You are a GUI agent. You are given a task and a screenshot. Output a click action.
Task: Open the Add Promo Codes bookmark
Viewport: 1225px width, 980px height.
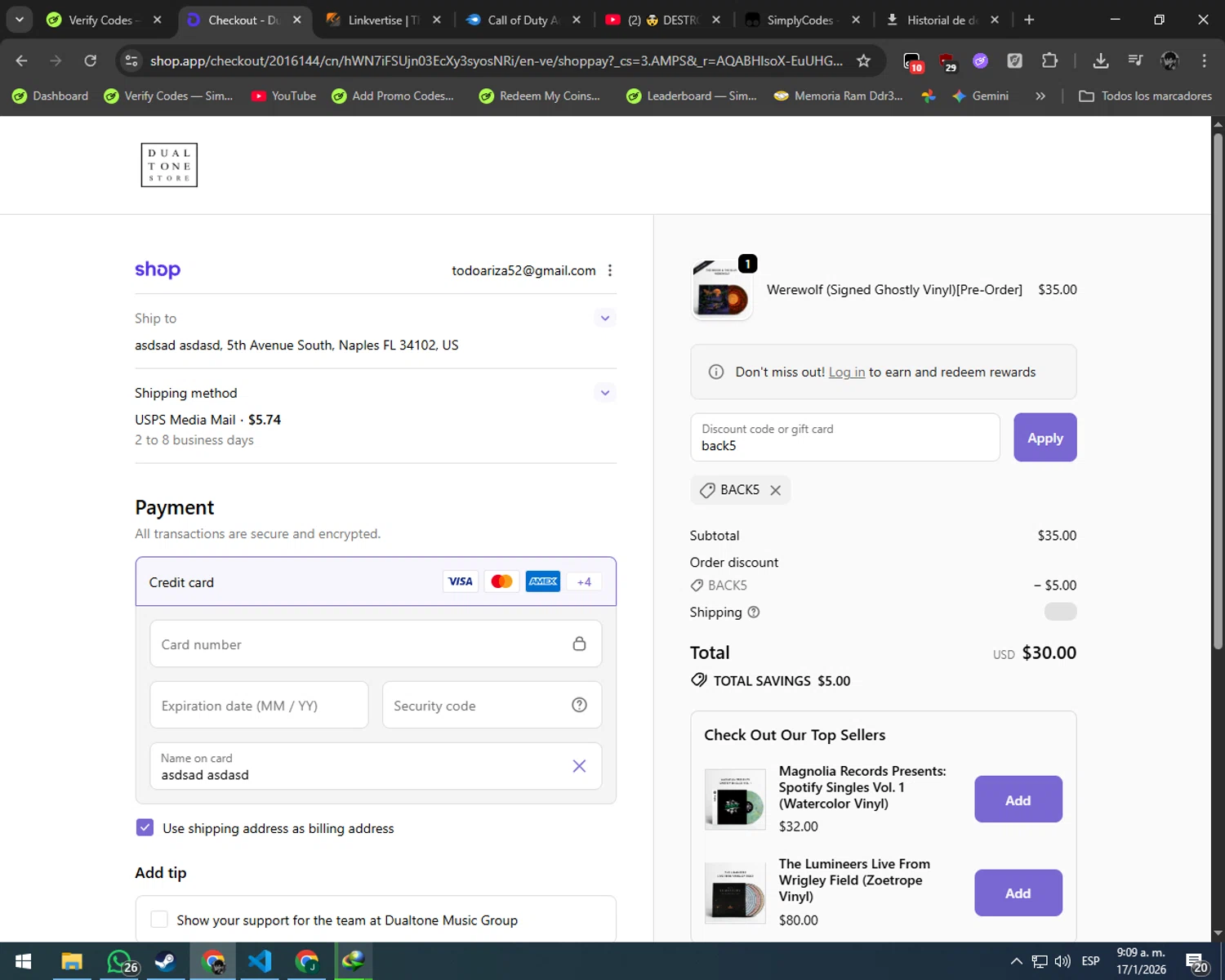coord(393,96)
